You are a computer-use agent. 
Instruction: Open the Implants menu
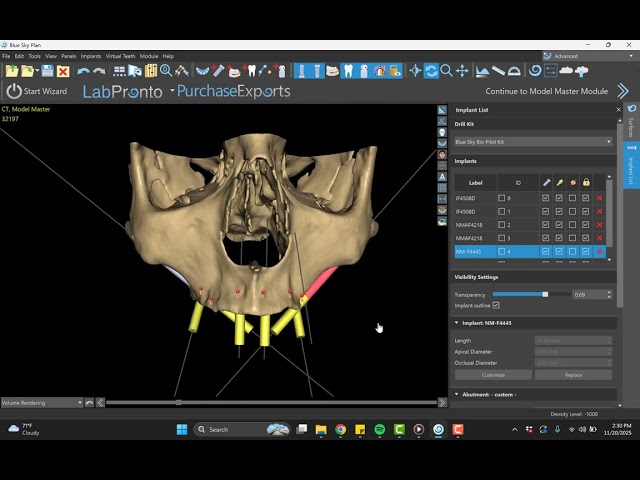91,56
